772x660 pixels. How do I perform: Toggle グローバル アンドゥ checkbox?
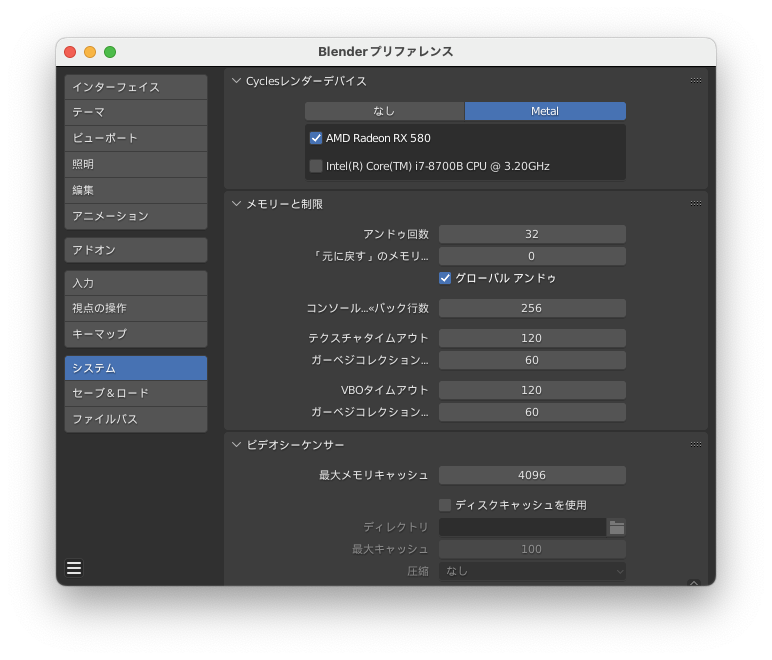[x=445, y=278]
